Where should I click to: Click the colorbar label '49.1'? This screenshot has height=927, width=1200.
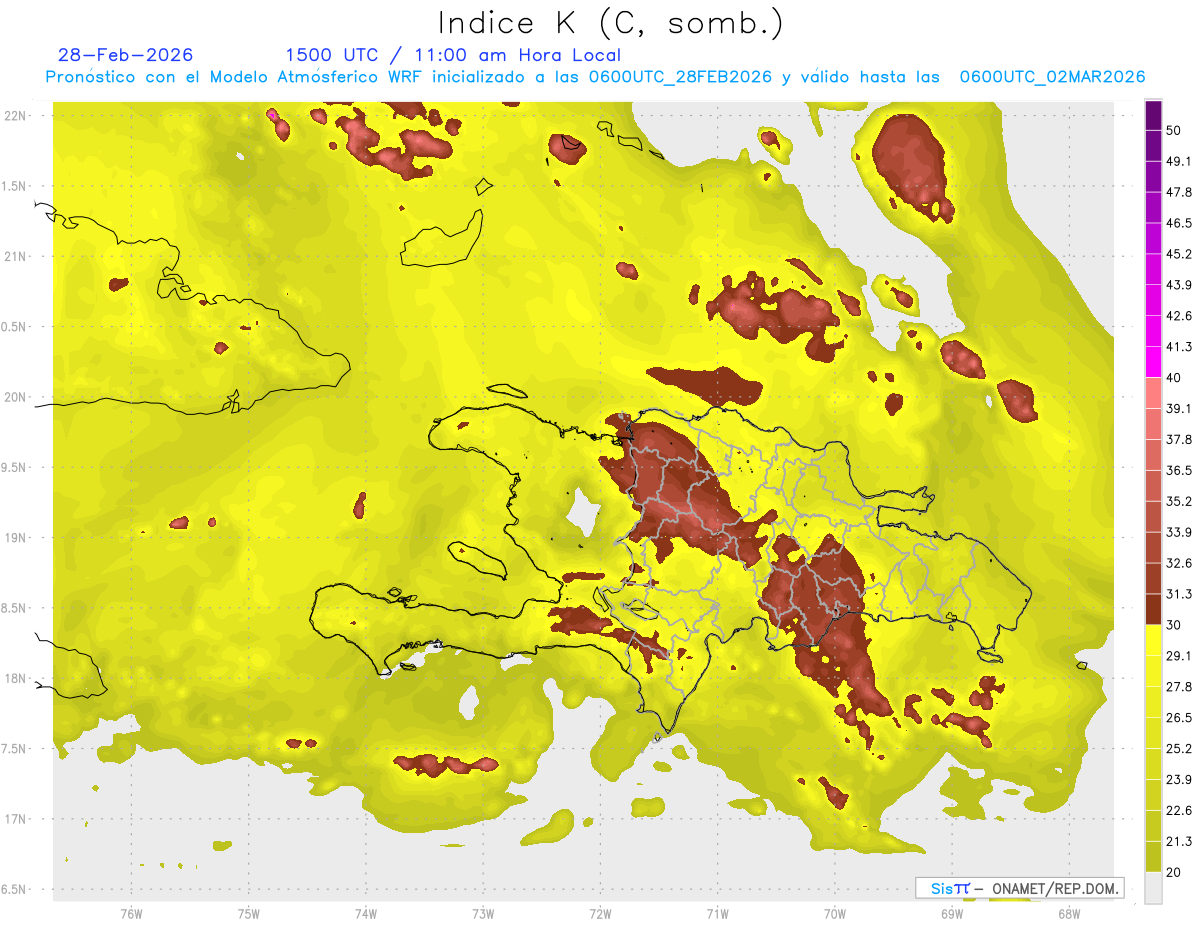point(1179,161)
